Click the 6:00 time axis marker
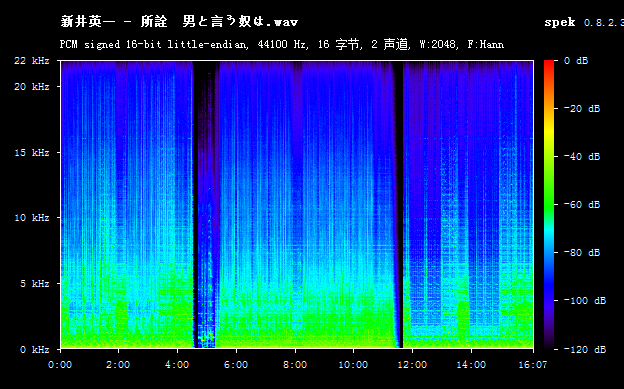This screenshot has height=389, width=624. tap(236, 365)
